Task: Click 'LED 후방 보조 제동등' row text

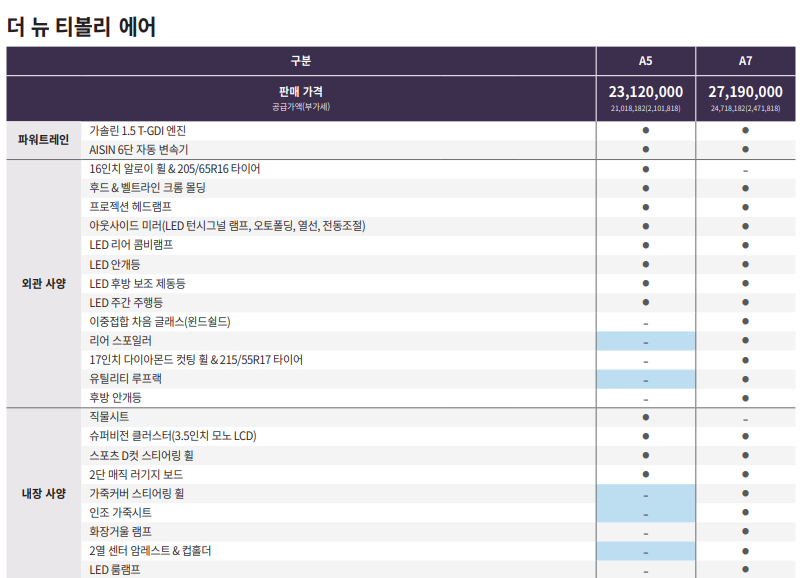Action: coord(138,284)
